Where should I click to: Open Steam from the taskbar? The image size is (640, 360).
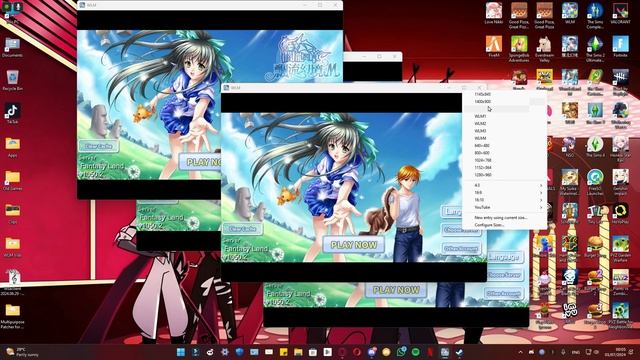[460, 352]
